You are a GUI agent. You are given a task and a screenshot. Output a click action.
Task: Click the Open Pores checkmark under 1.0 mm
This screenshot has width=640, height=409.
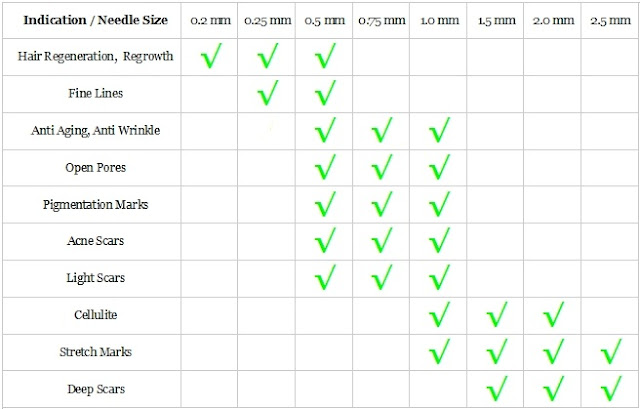437,167
